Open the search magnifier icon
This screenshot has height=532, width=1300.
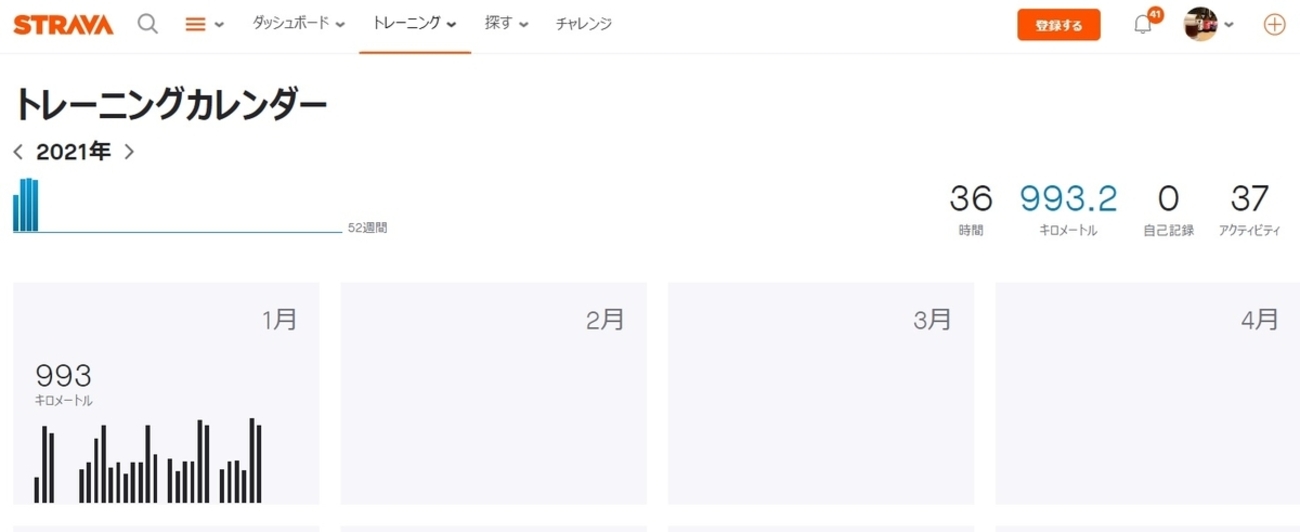pos(147,24)
